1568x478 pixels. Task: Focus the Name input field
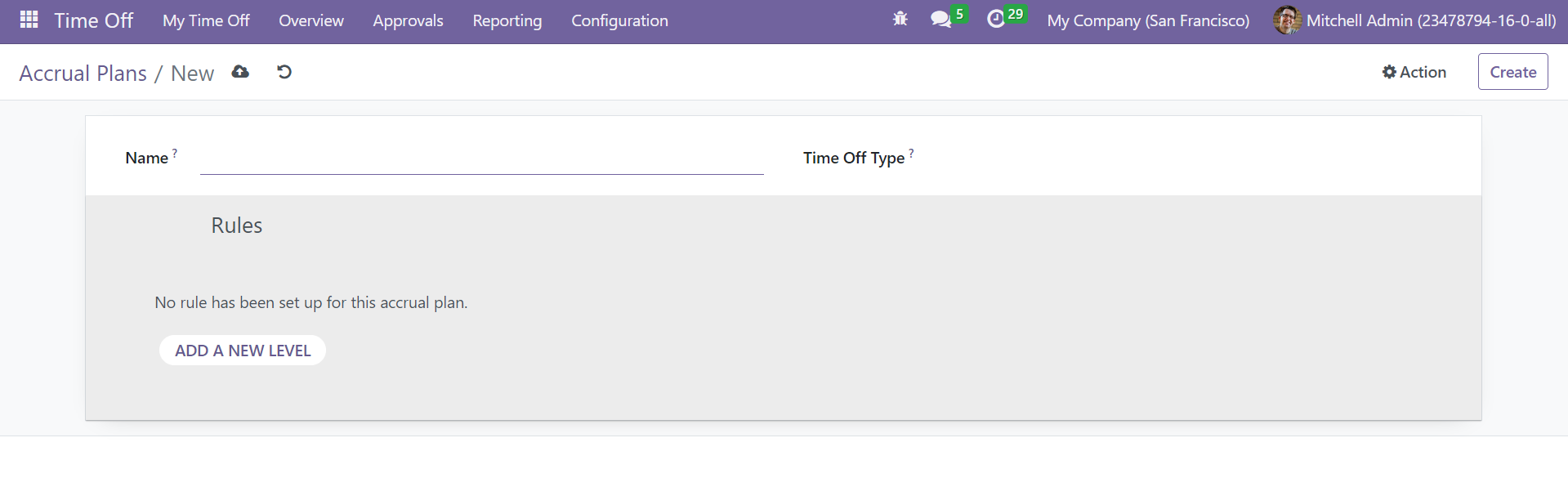click(x=482, y=159)
